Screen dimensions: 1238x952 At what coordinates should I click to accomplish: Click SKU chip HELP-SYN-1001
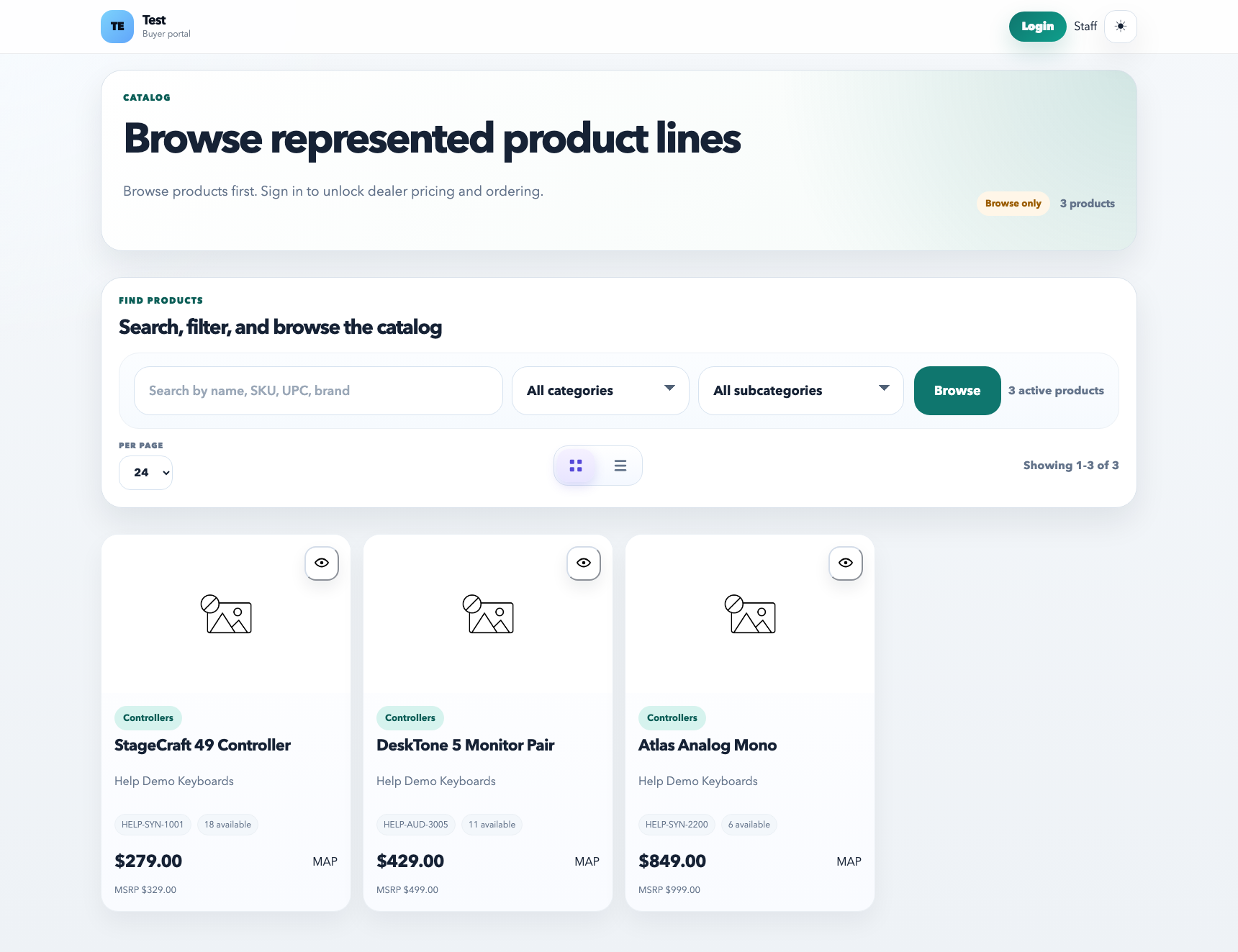(153, 825)
